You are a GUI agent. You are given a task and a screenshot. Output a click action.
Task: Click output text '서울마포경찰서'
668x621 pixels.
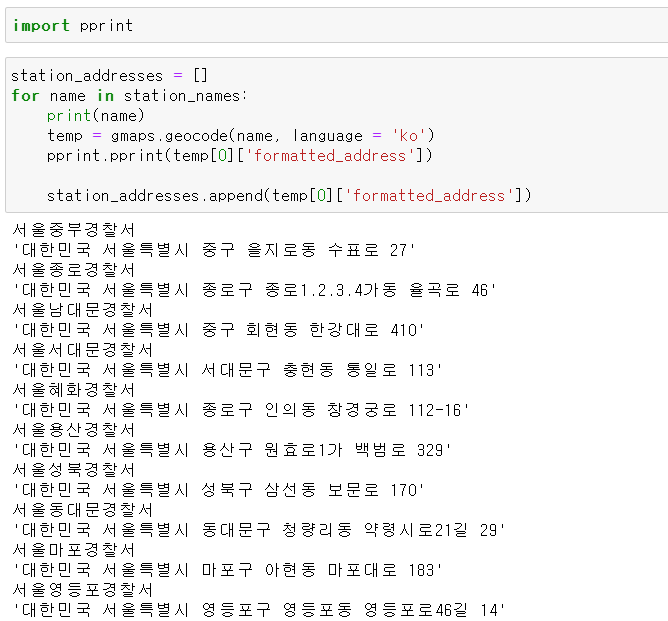(74, 550)
